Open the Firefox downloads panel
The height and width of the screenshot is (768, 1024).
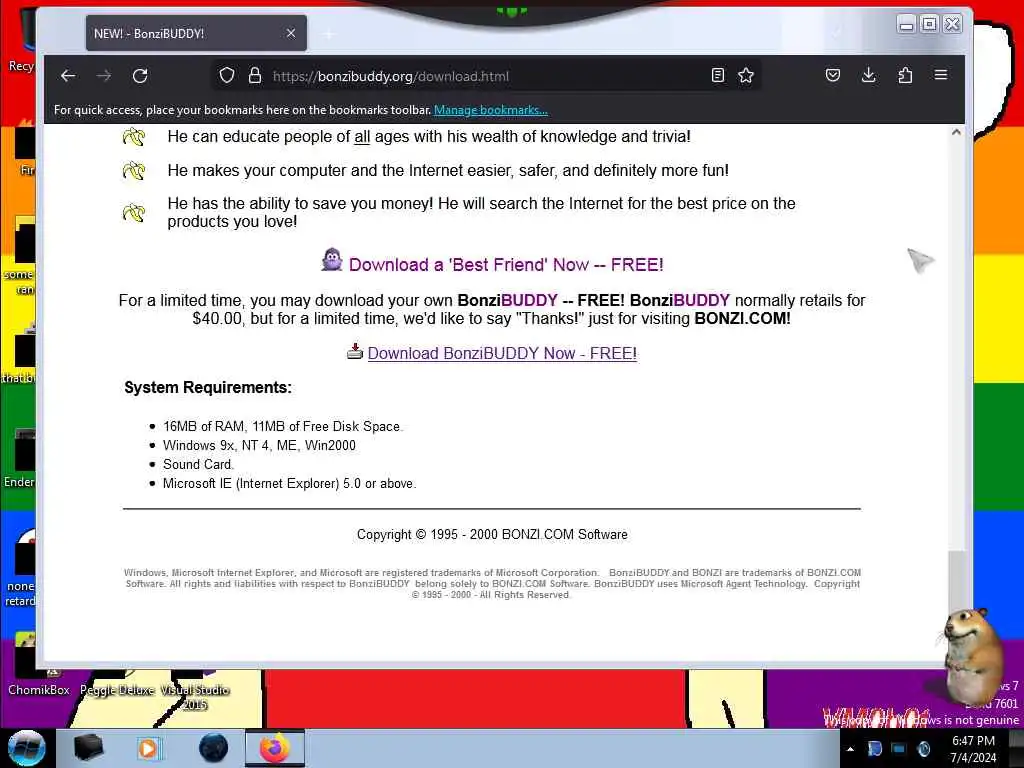point(869,75)
